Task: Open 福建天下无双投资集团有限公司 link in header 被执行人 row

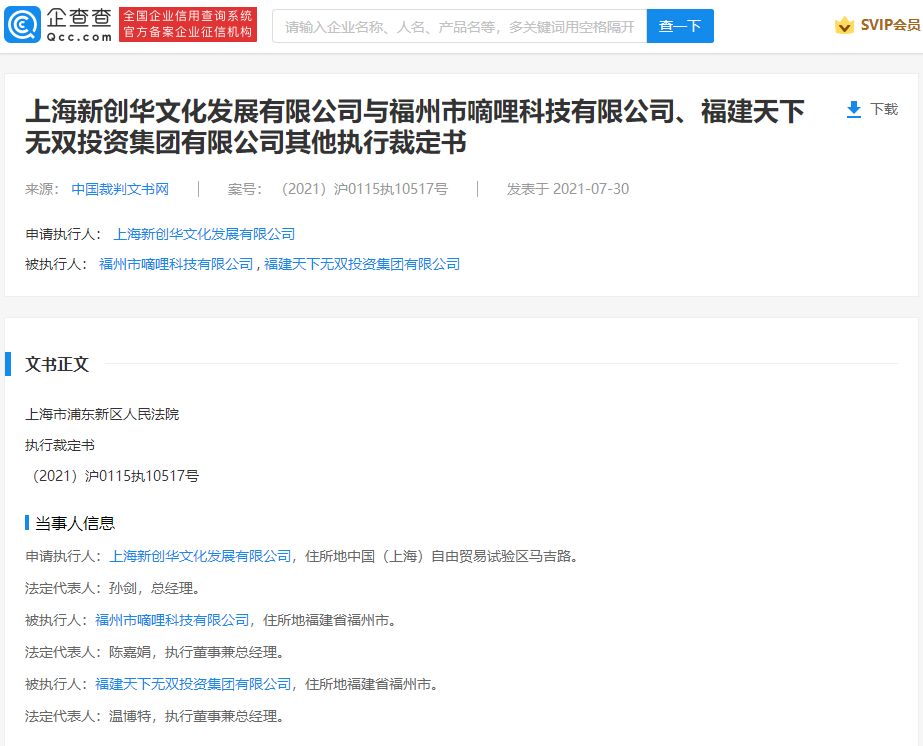Action: (x=361, y=264)
